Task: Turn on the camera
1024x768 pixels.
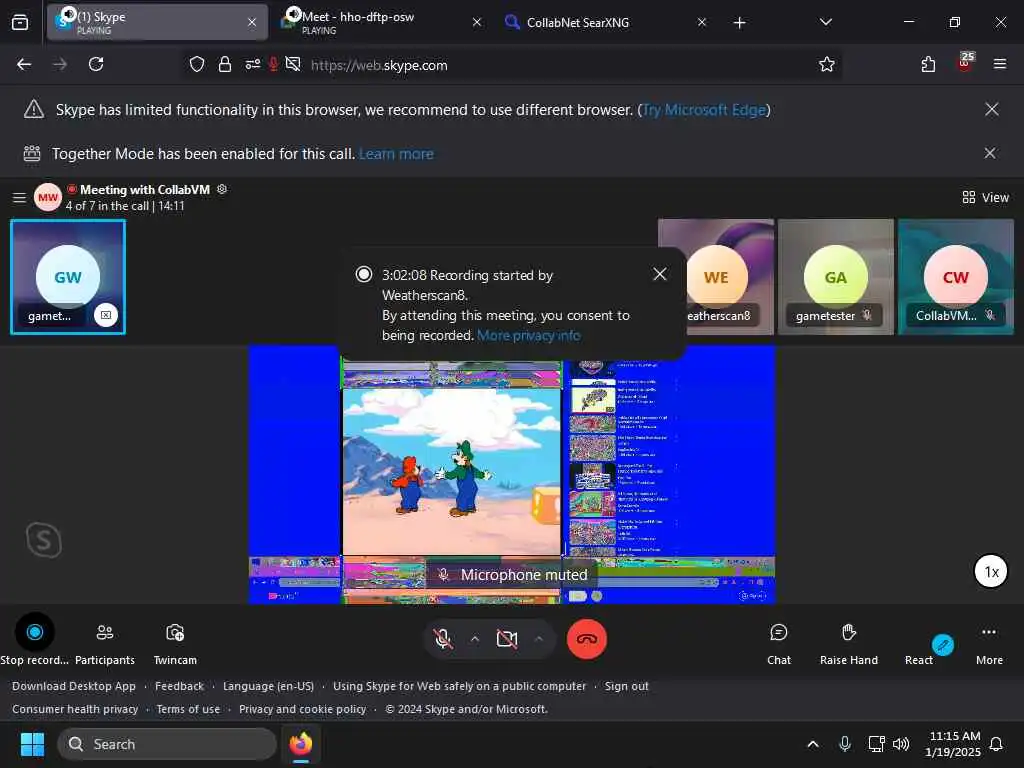Action: (507, 639)
